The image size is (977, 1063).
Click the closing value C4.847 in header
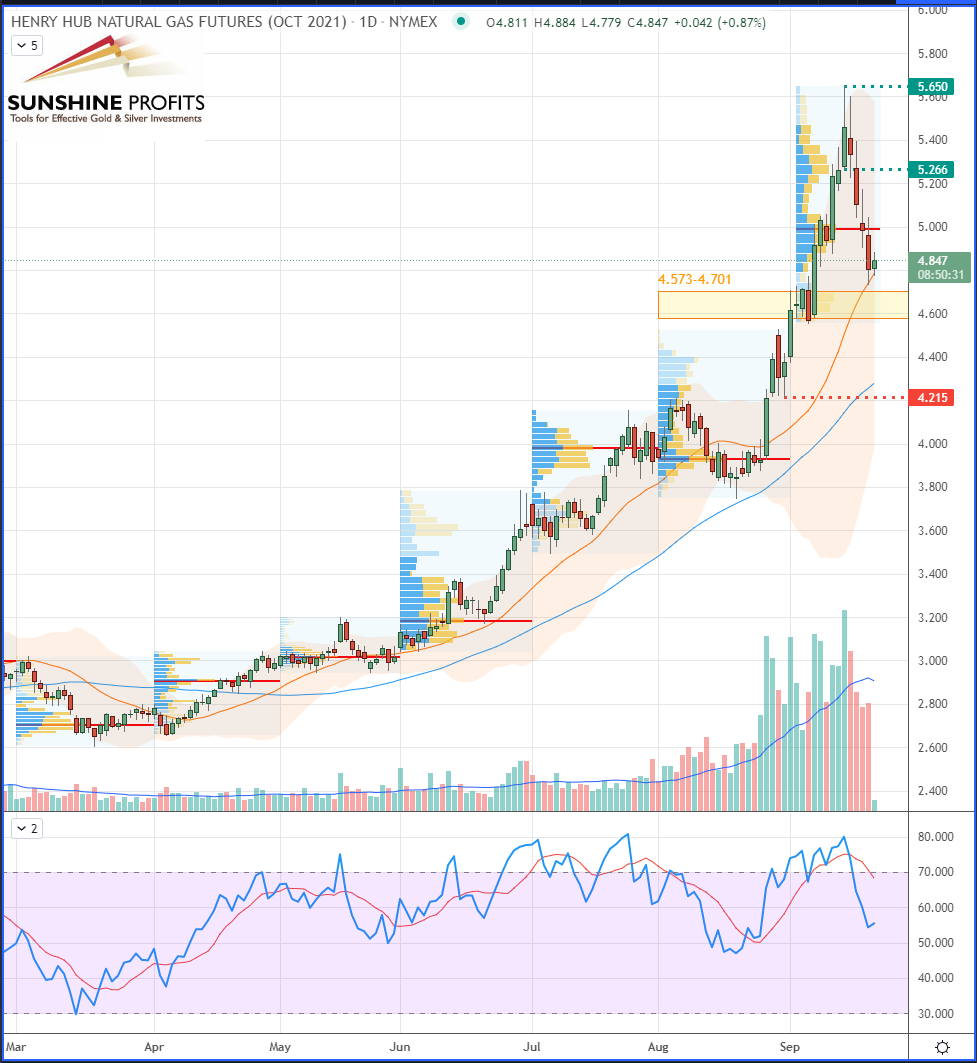pyautogui.click(x=647, y=22)
